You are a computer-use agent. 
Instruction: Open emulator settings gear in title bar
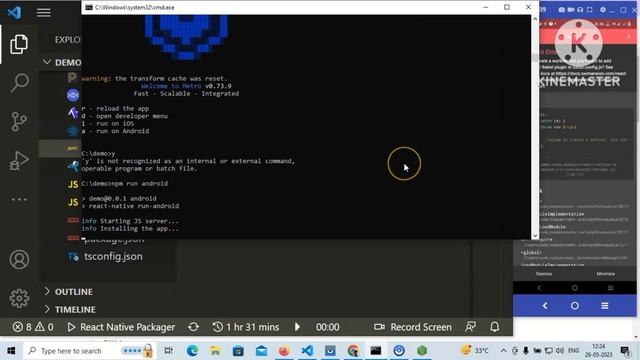tap(602, 9)
